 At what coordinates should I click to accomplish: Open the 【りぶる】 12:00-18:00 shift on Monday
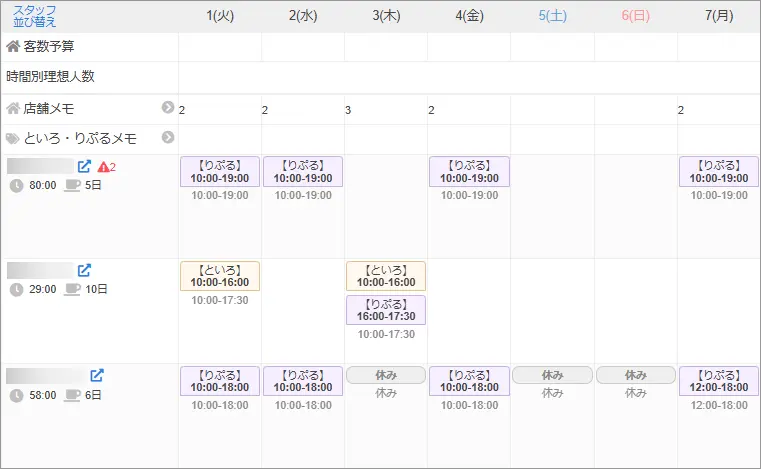click(x=718, y=381)
